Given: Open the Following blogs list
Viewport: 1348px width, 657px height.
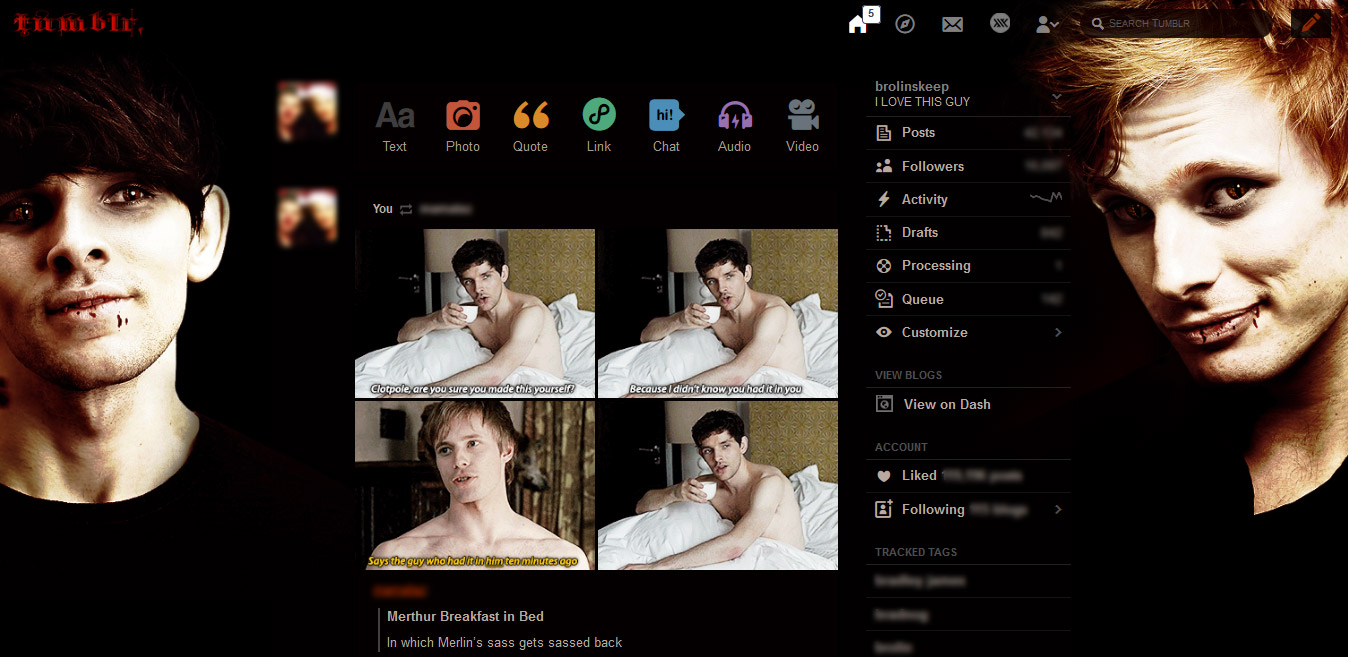Looking at the screenshot, I should click(968, 509).
